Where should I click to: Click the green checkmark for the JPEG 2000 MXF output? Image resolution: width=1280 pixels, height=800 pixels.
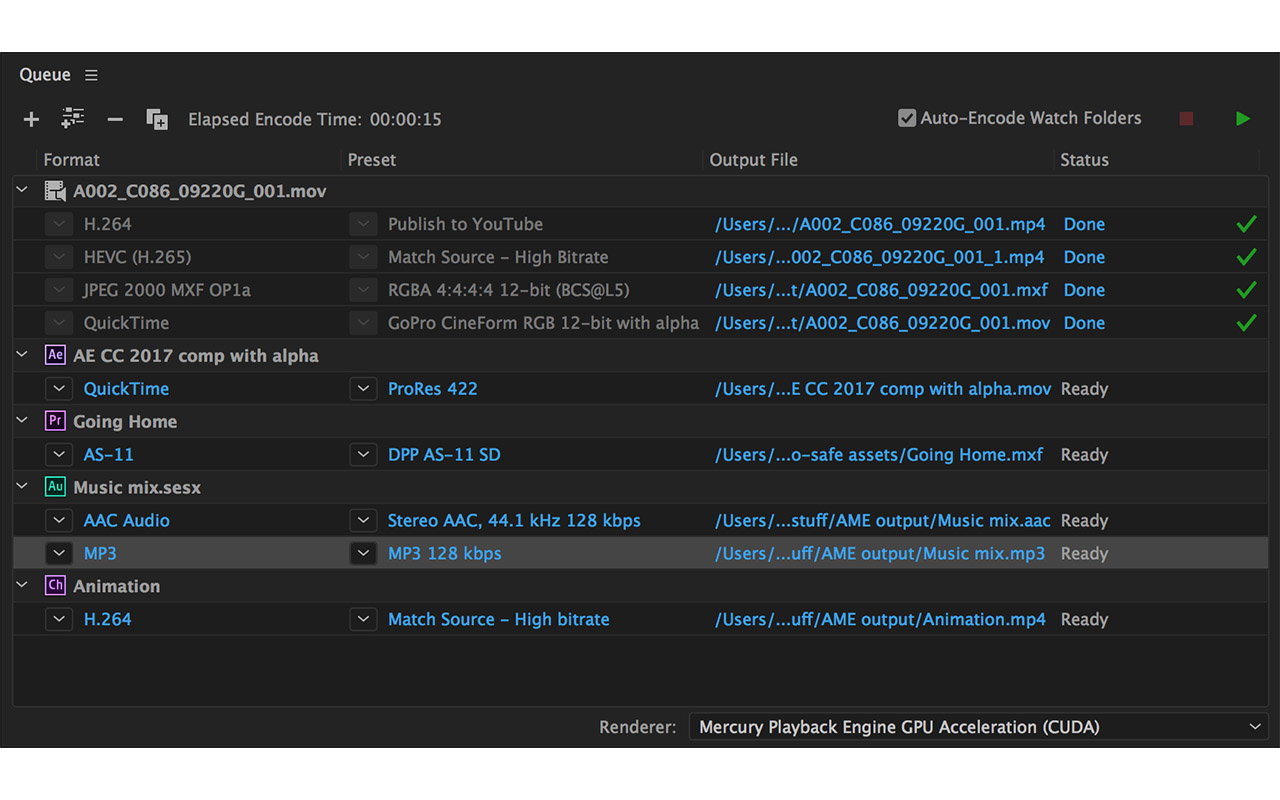click(1246, 290)
